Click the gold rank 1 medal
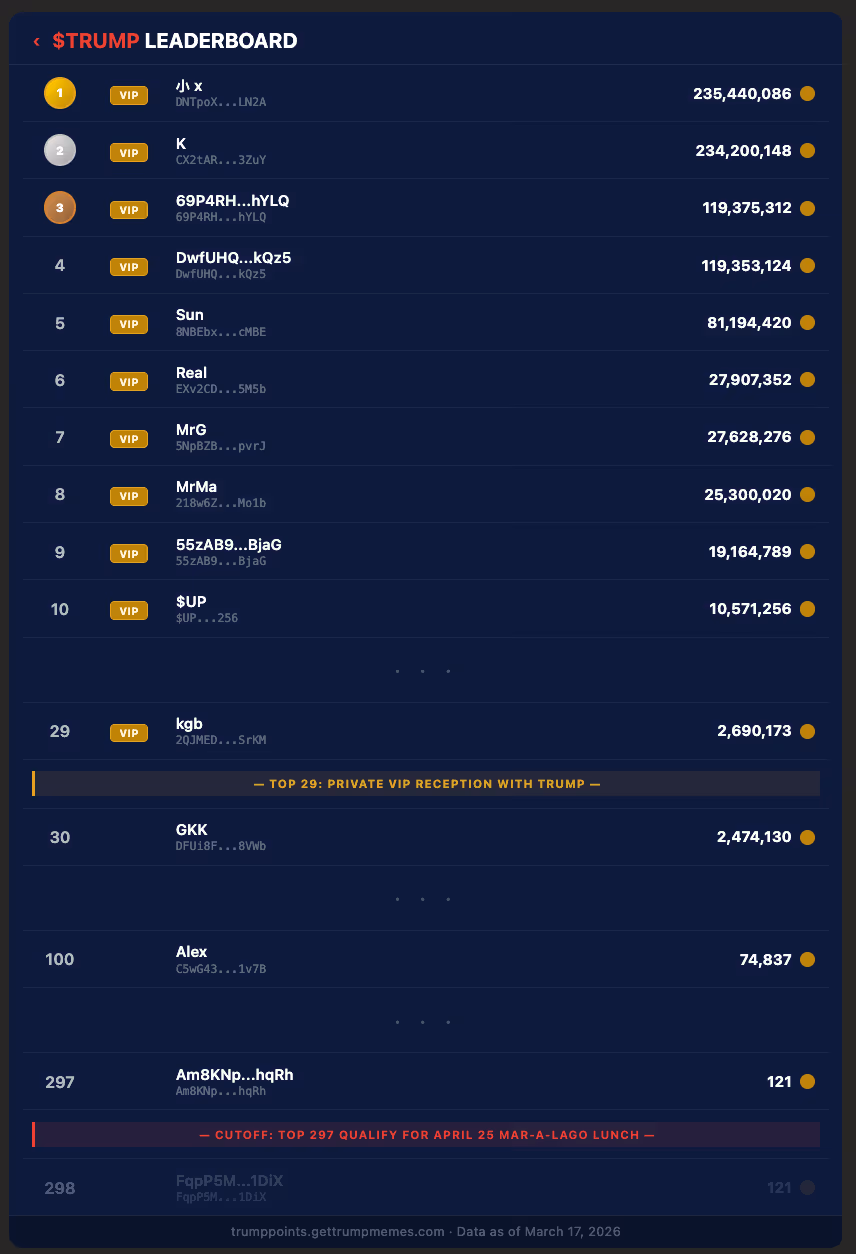 coord(60,94)
